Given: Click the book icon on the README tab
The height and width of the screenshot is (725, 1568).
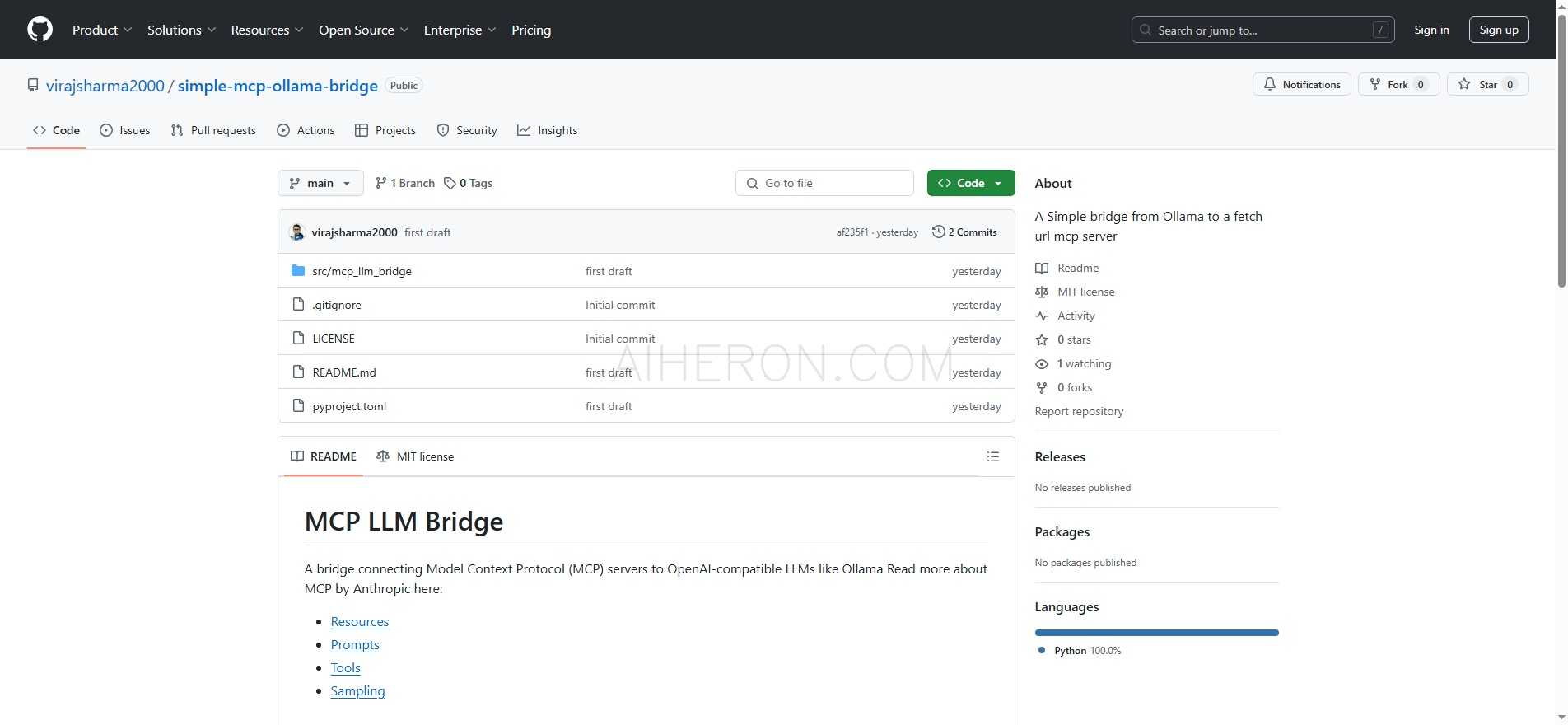Looking at the screenshot, I should click(297, 456).
